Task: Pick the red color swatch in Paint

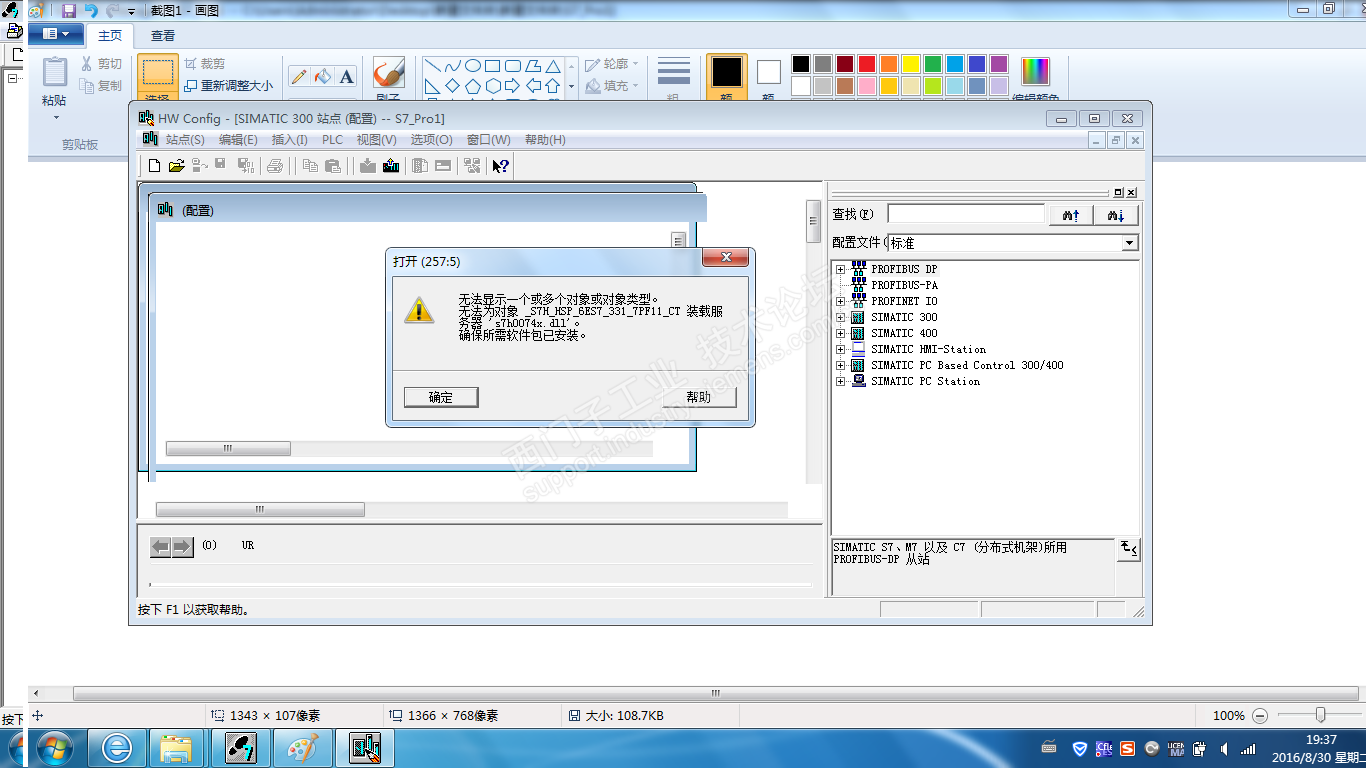Action: click(x=867, y=64)
